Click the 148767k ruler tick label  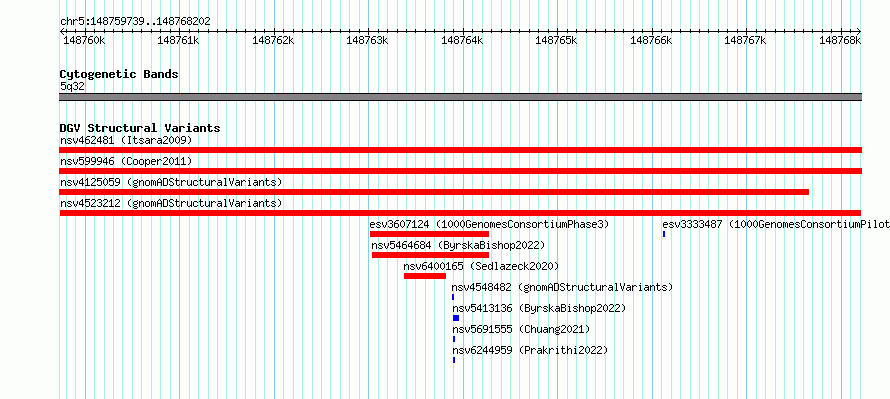pyautogui.click(x=745, y=40)
